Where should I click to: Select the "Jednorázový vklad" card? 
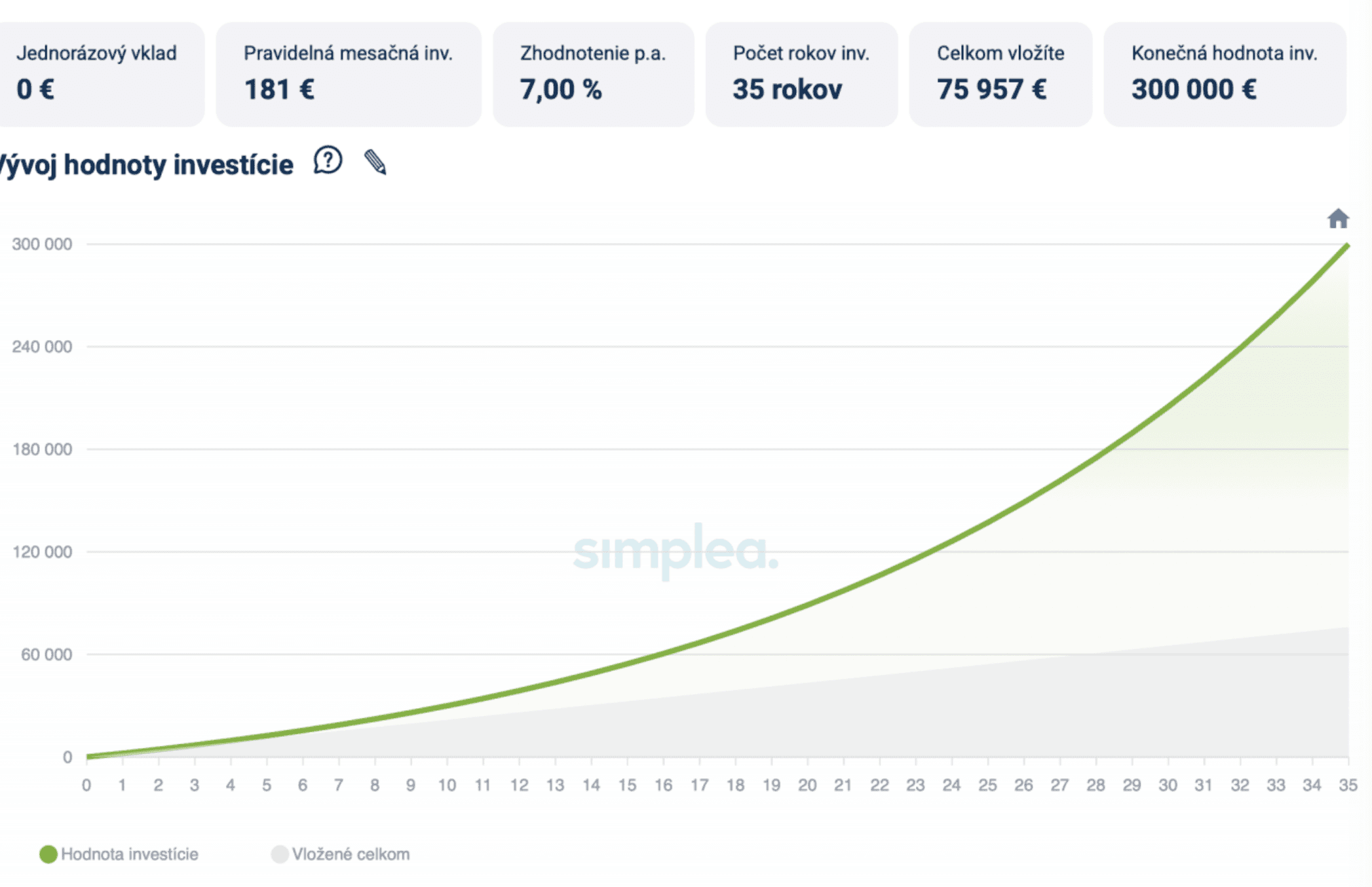click(x=98, y=73)
